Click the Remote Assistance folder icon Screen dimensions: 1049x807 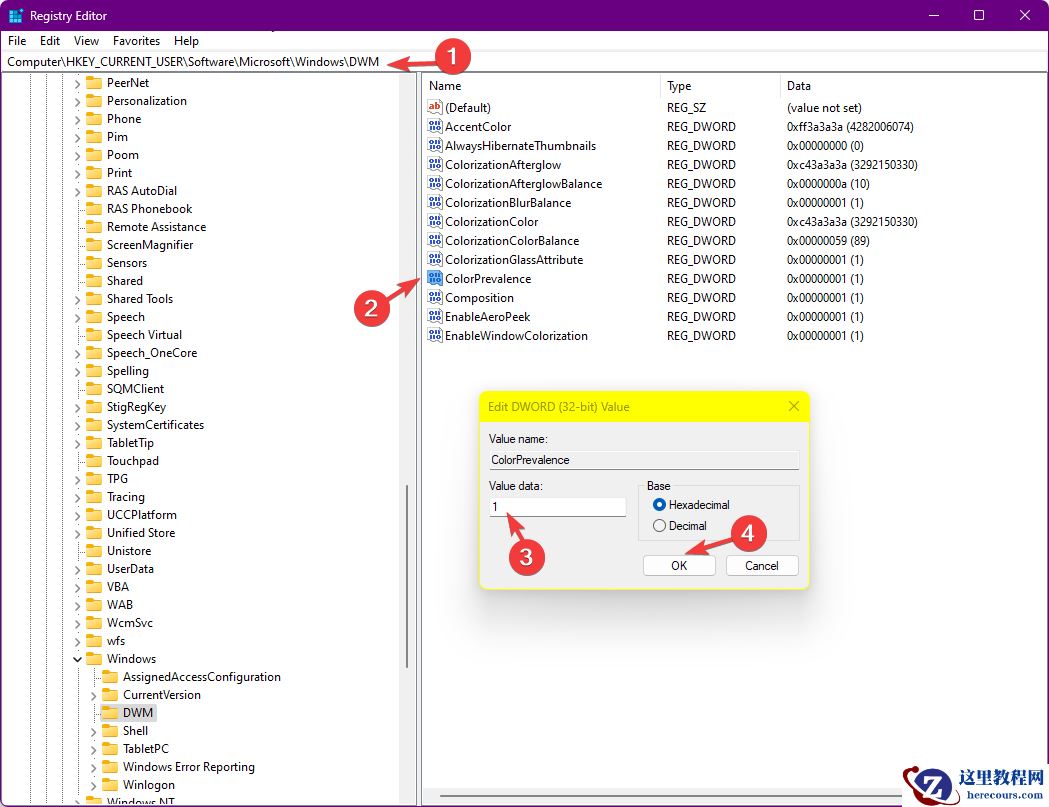pos(94,227)
